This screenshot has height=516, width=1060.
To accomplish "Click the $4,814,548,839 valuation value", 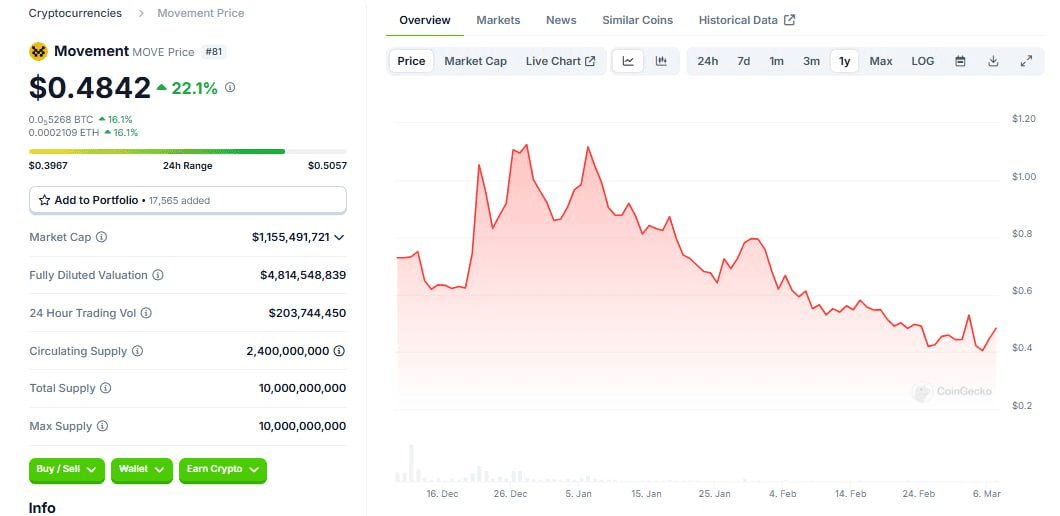I will click(x=303, y=275).
